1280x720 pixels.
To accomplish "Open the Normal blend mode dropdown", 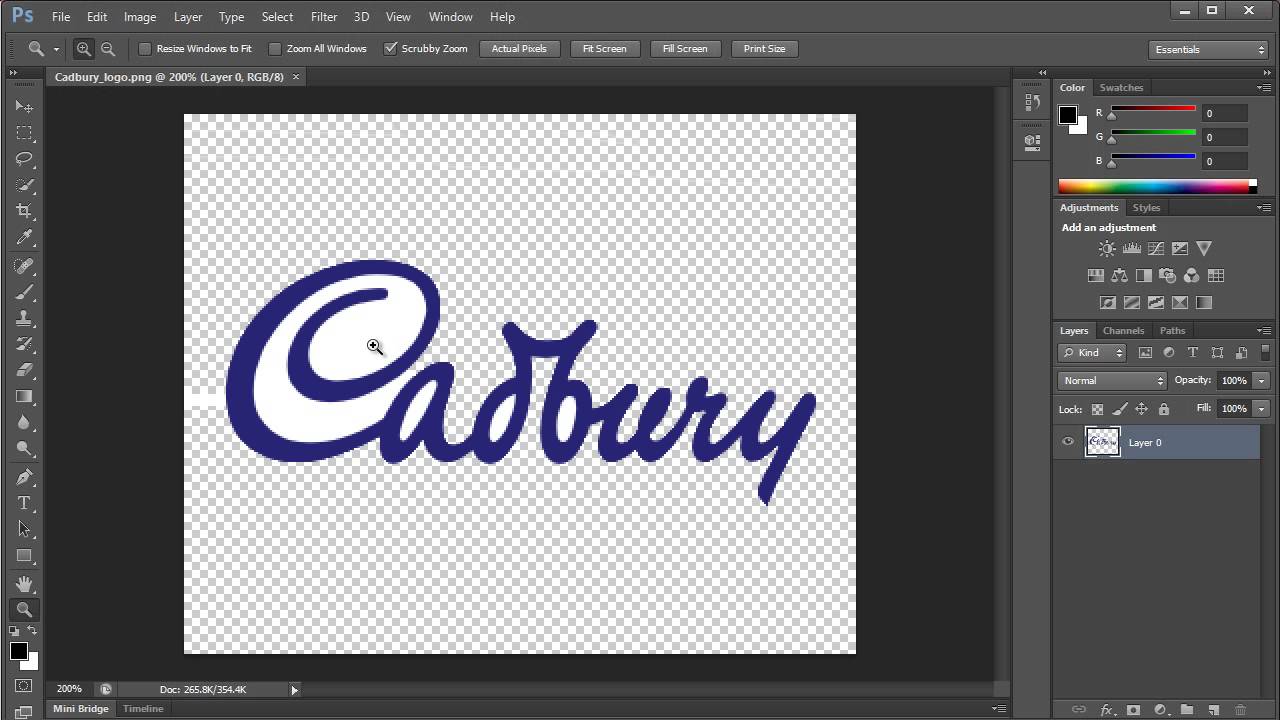I will click(x=1112, y=380).
